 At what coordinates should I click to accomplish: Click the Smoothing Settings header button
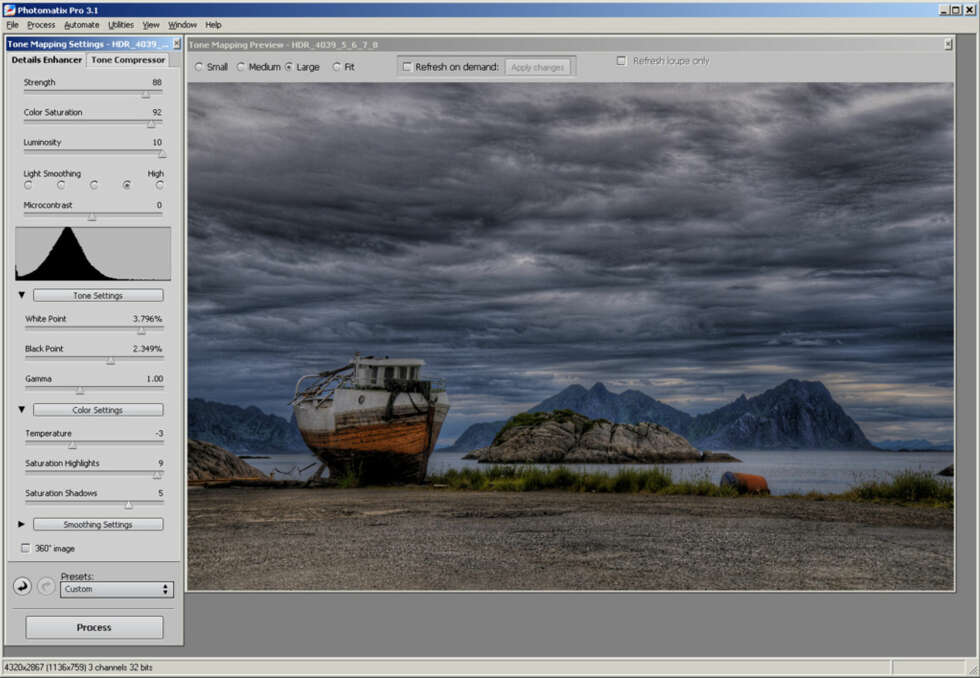[98, 524]
